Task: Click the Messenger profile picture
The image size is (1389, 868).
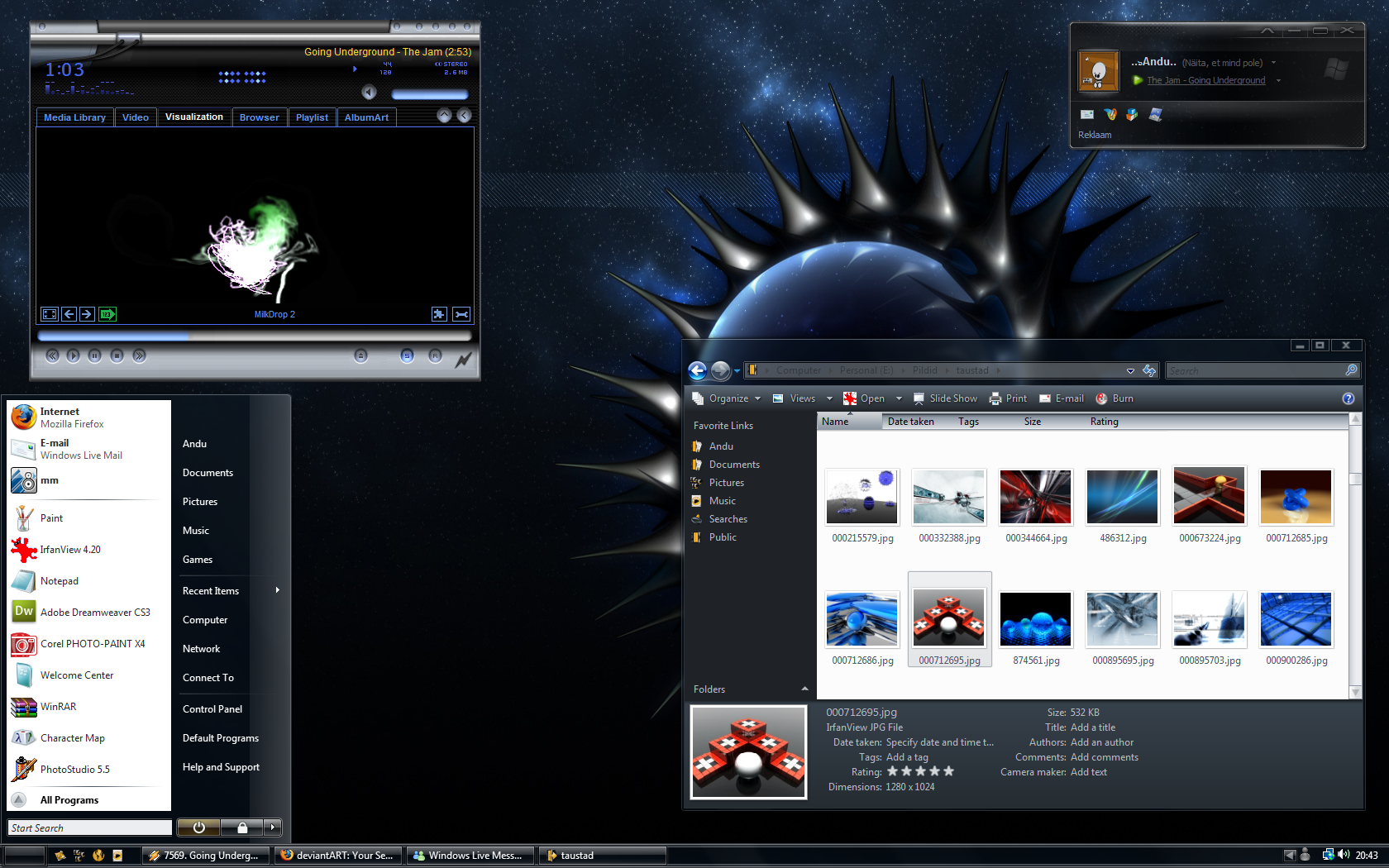Action: point(1098,71)
